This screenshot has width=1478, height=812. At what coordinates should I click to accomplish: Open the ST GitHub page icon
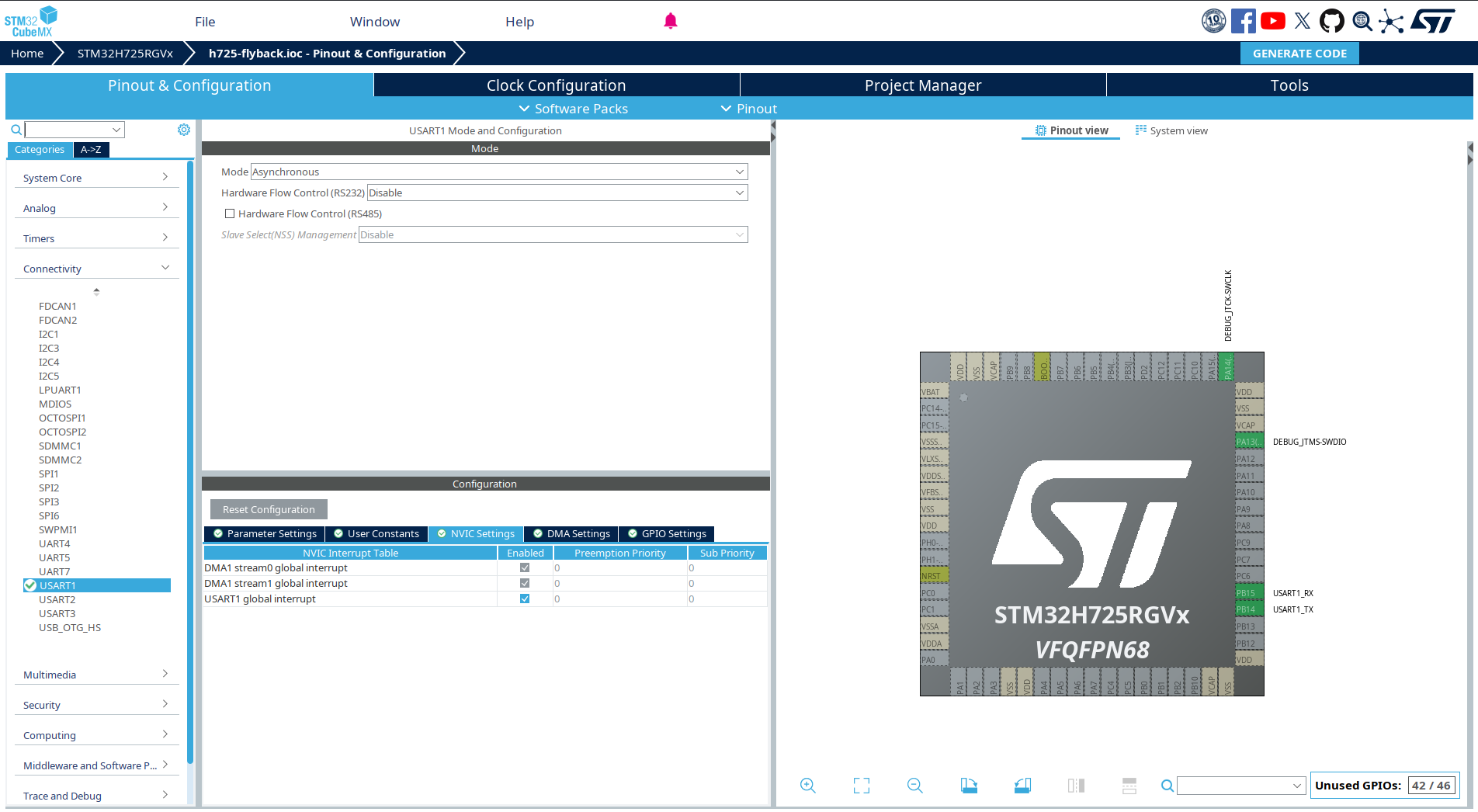tap(1332, 20)
